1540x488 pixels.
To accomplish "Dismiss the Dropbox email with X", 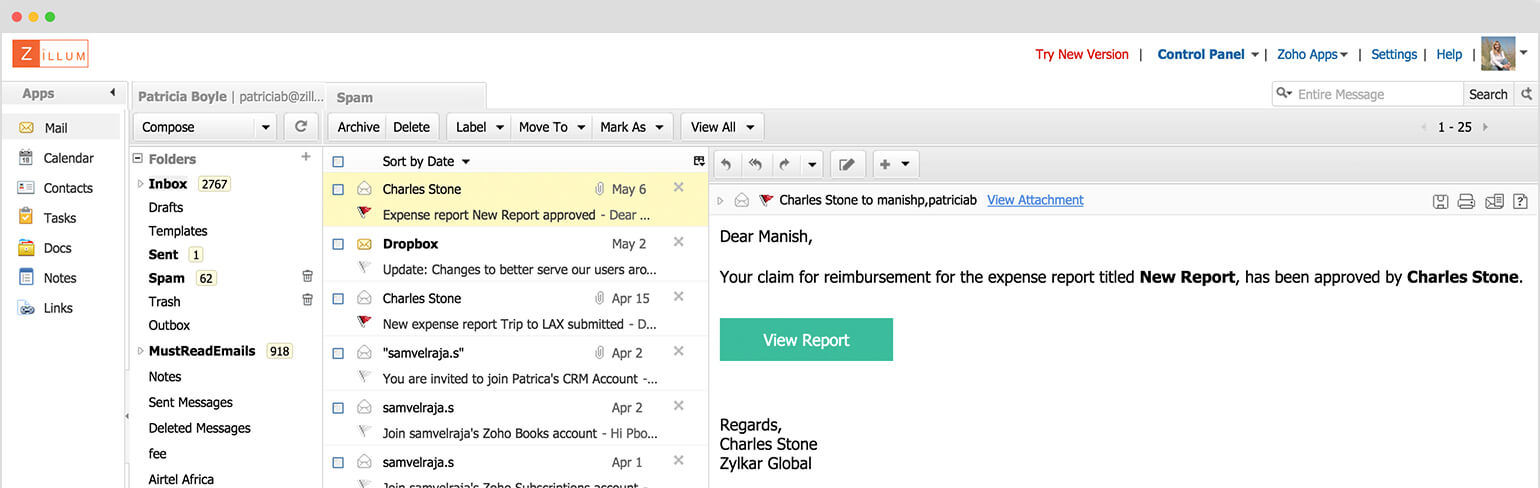I will click(678, 242).
